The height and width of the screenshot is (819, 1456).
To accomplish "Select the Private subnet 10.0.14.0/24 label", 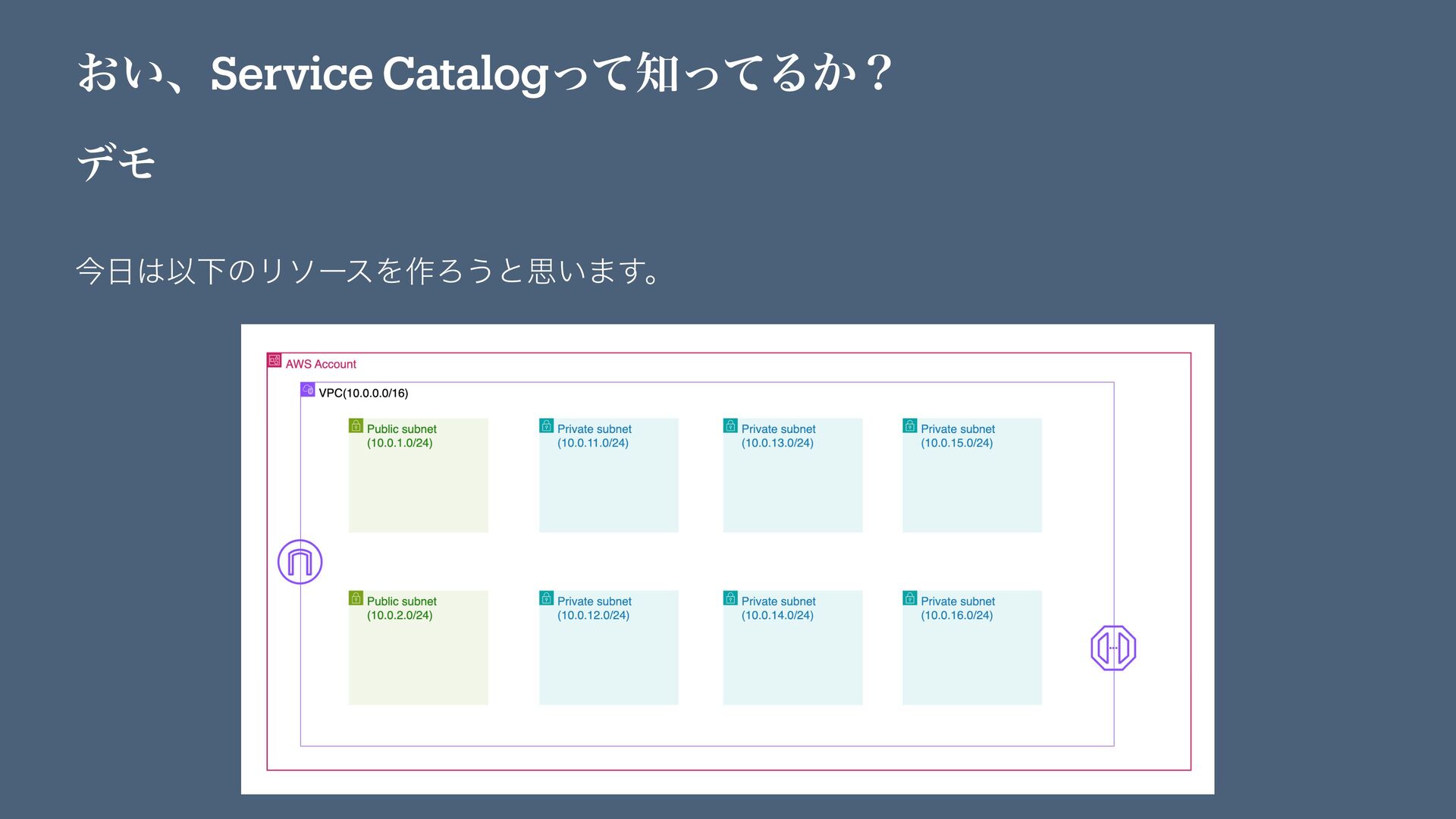I will [x=778, y=608].
